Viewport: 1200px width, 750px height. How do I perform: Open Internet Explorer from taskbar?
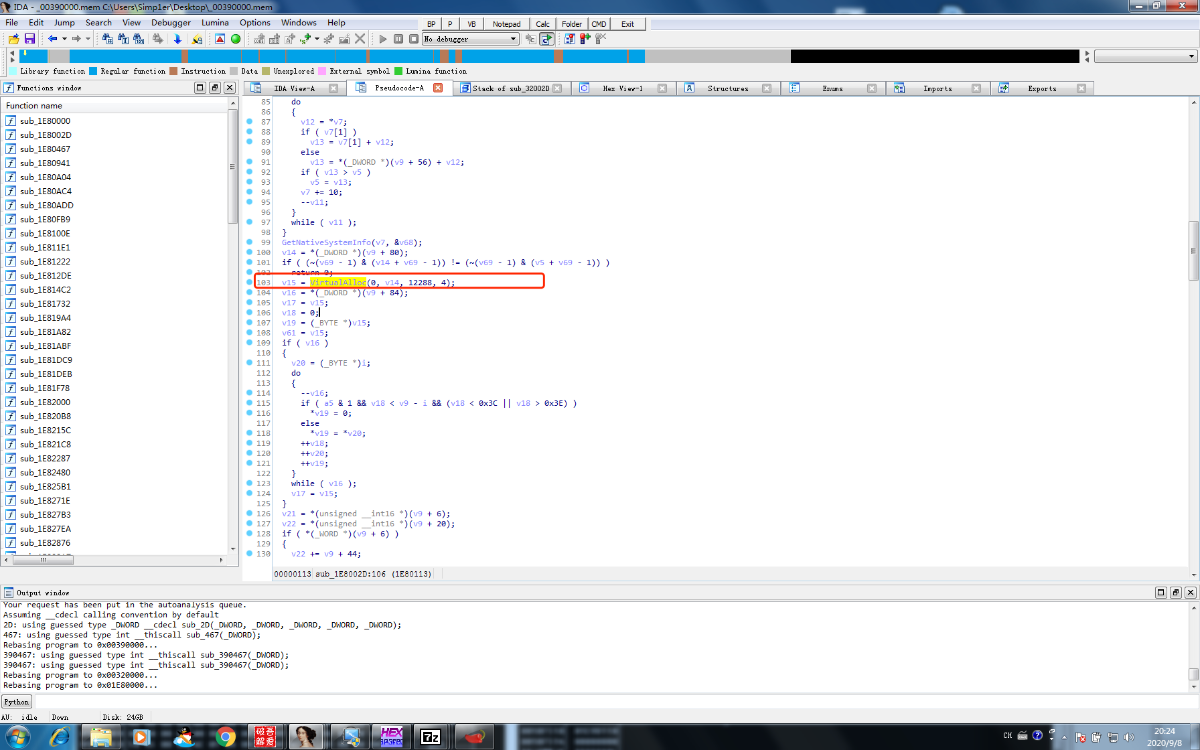(x=60, y=736)
